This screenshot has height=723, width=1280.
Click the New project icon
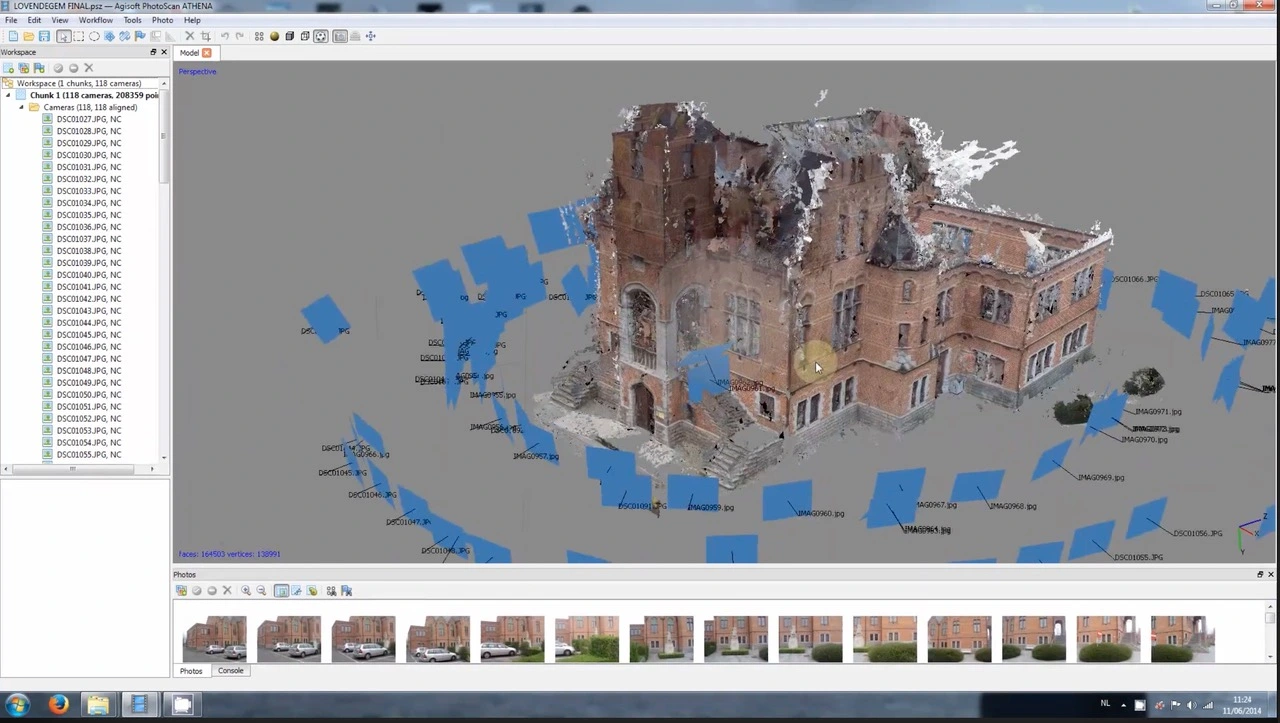(13, 36)
